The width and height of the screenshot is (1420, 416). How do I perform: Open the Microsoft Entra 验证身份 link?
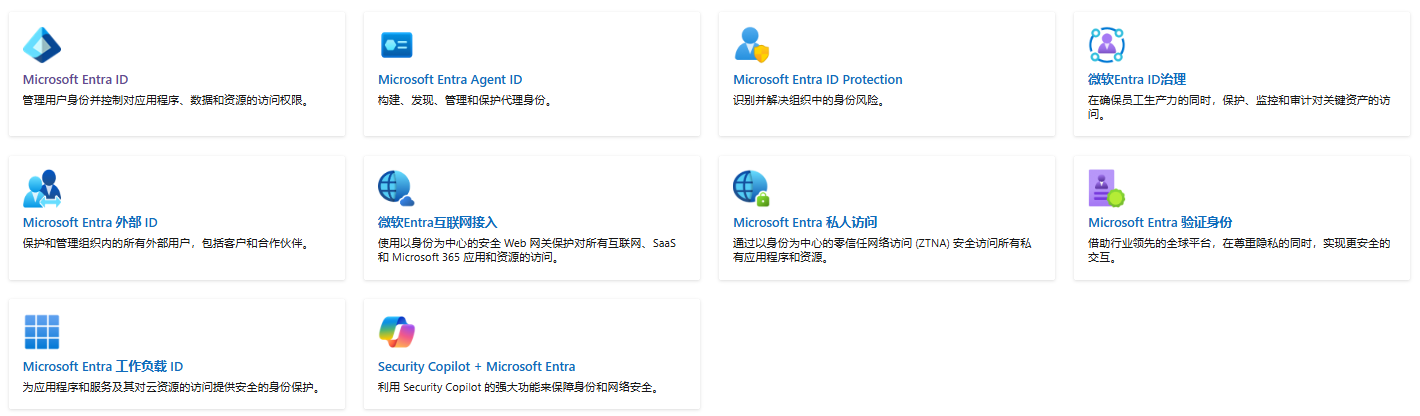(1160, 223)
